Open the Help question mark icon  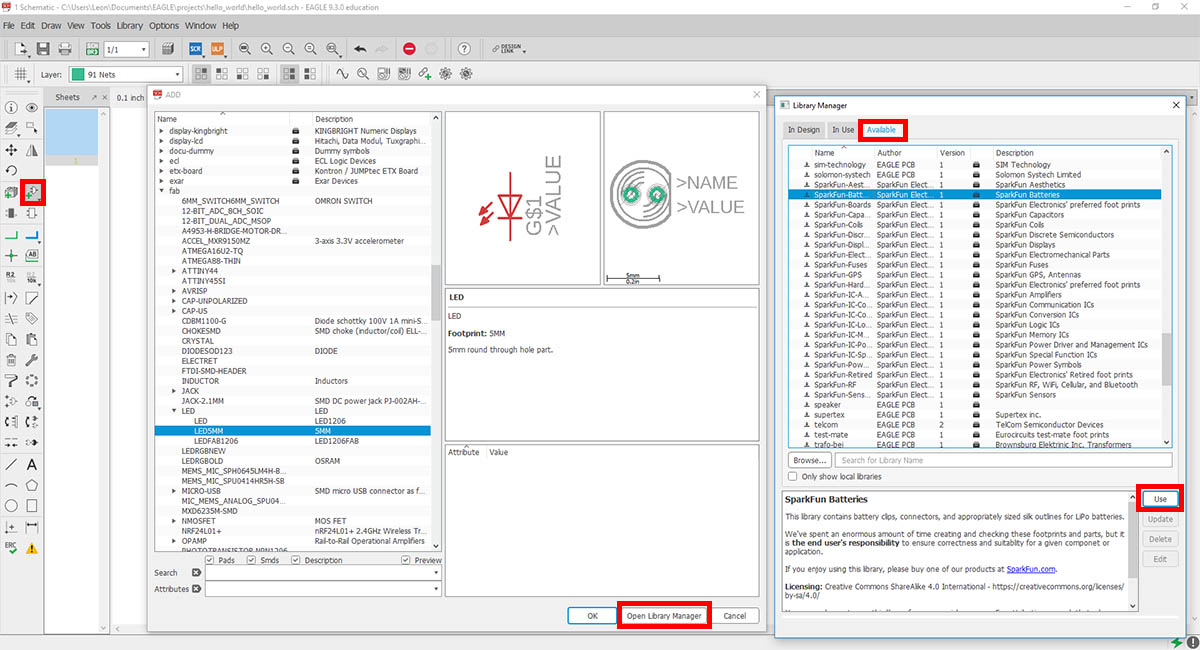pos(464,48)
